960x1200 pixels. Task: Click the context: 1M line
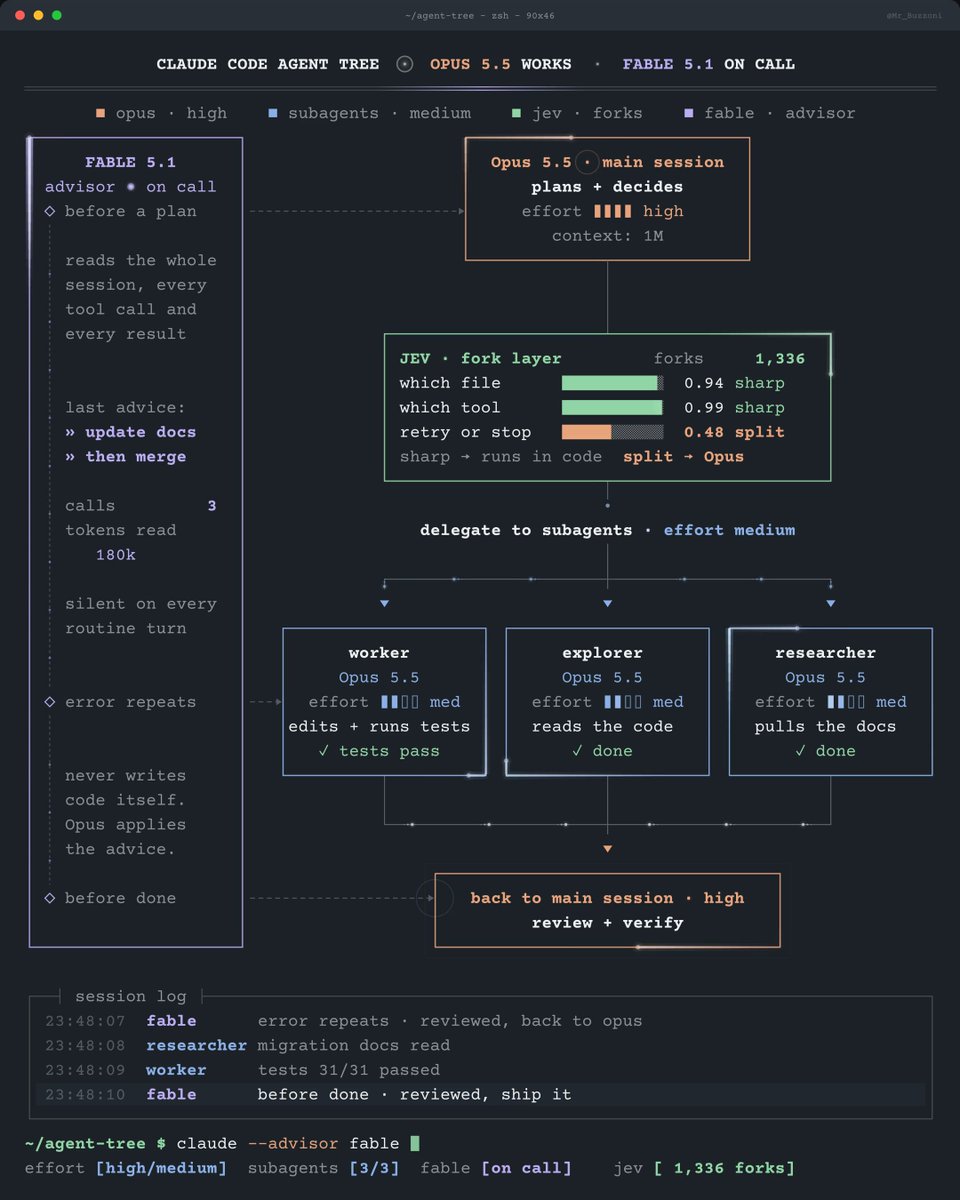(607, 236)
